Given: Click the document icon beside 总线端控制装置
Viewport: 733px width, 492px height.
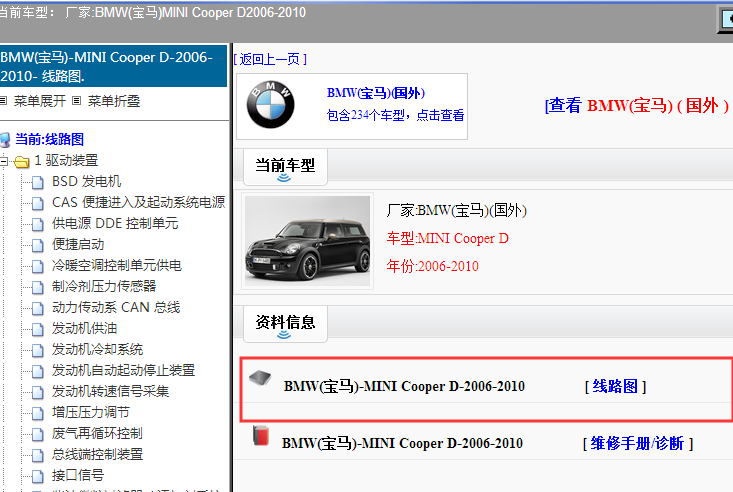Looking at the screenshot, I should pos(37,456).
